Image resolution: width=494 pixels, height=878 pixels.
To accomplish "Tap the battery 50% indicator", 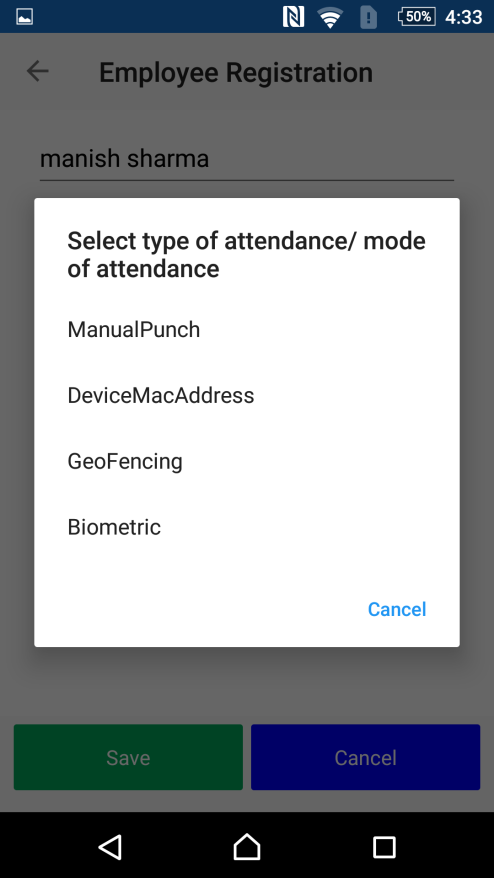I will point(417,17).
